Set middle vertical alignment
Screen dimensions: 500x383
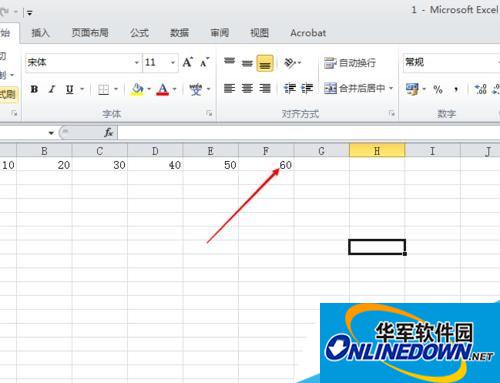(x=247, y=63)
